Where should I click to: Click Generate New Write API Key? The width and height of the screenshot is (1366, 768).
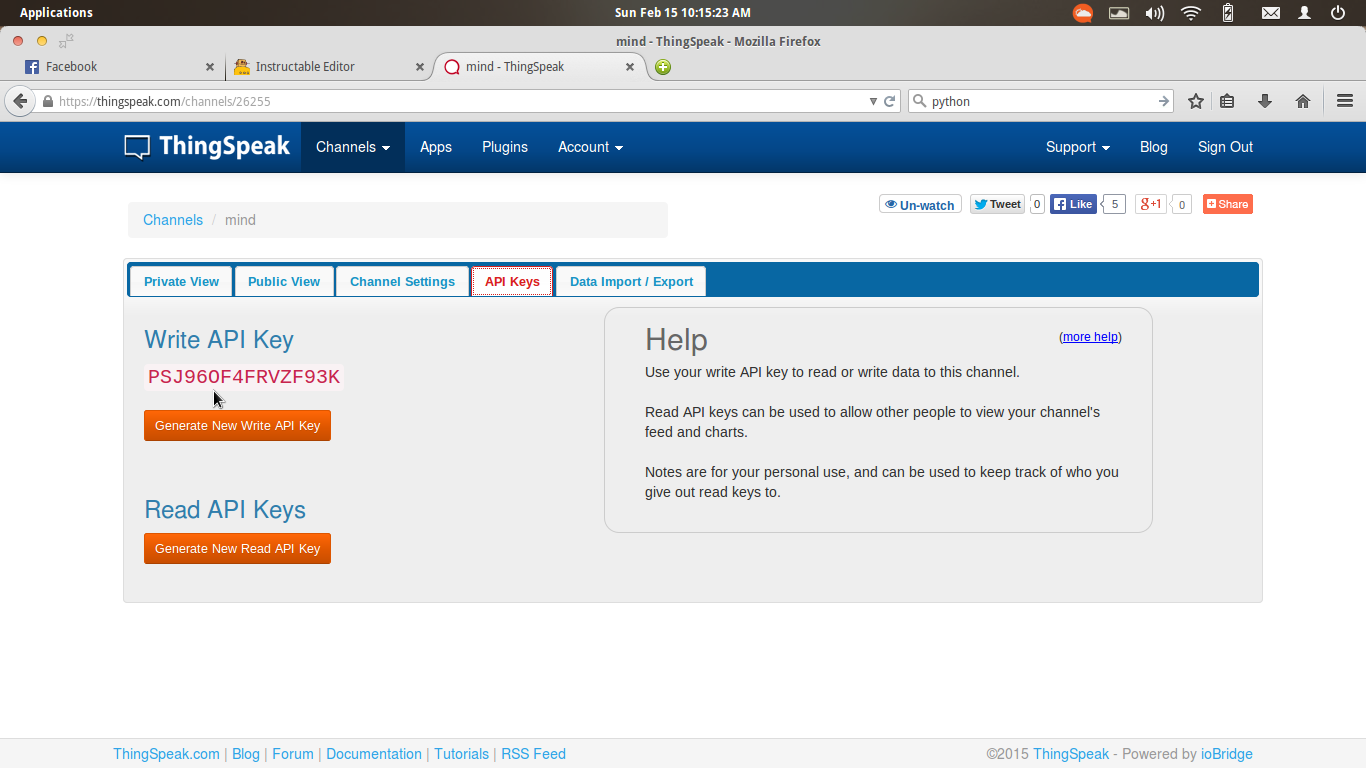coord(237,425)
